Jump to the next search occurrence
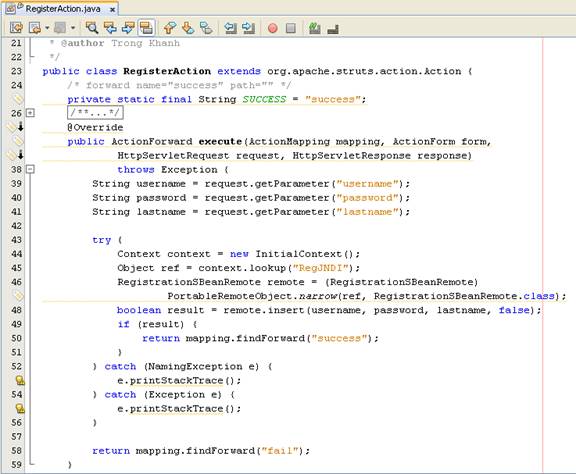Viewport: 576px width, 474px height. pyautogui.click(x=127, y=28)
